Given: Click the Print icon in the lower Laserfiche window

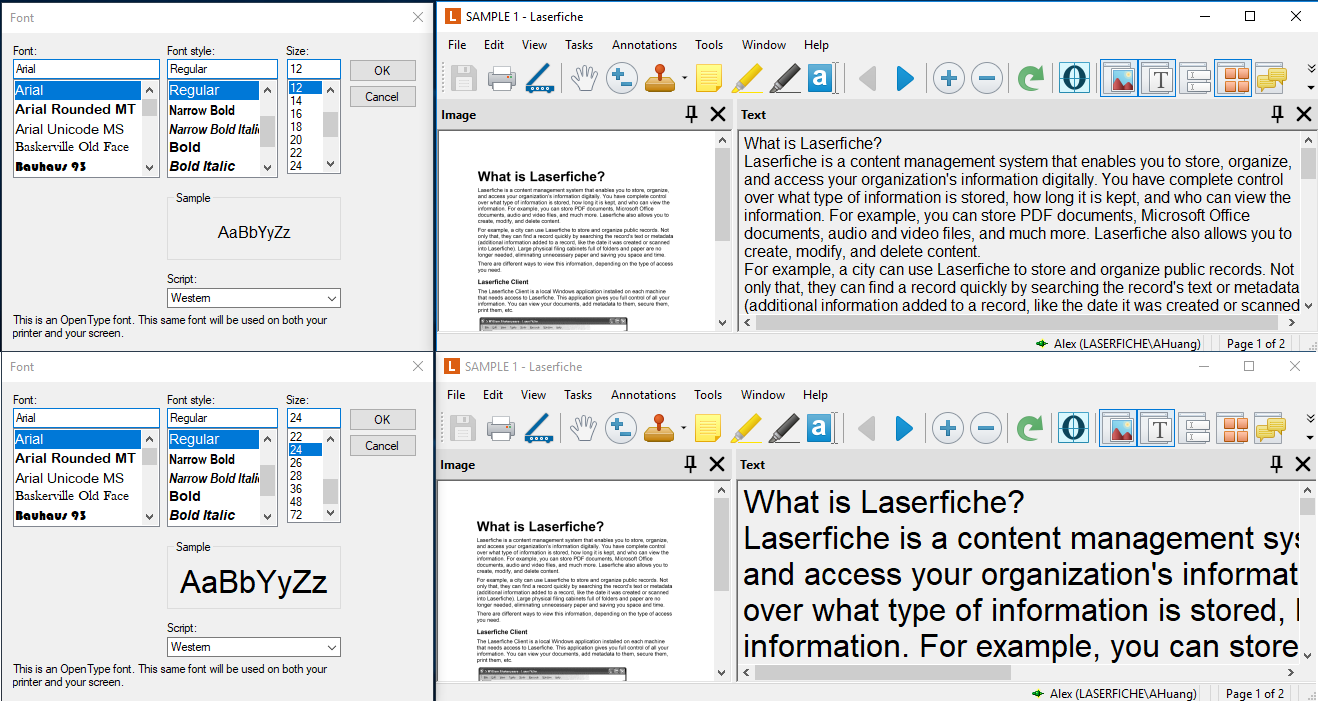Looking at the screenshot, I should (x=500, y=428).
